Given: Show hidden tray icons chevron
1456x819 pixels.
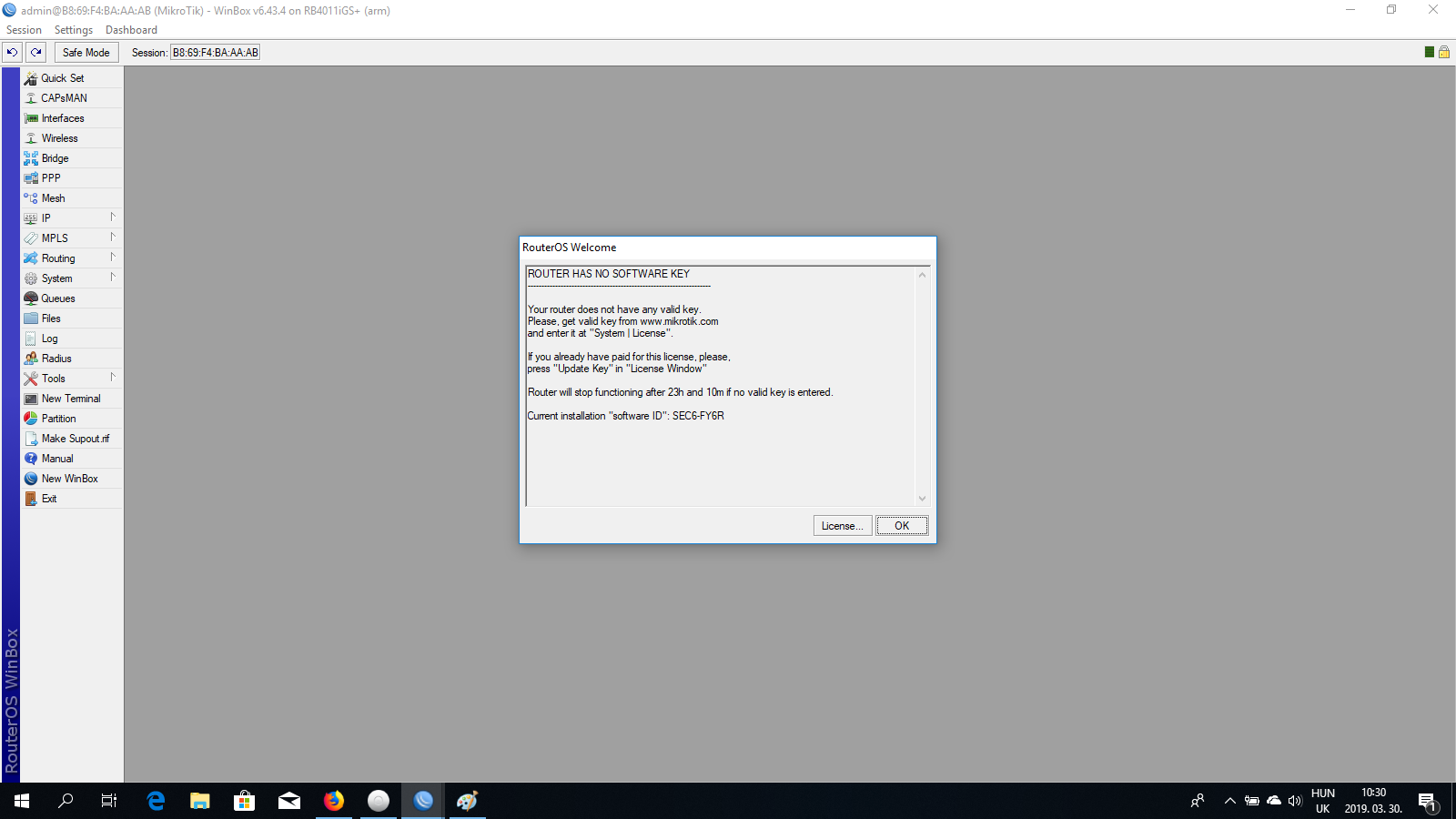Looking at the screenshot, I should click(x=1229, y=801).
